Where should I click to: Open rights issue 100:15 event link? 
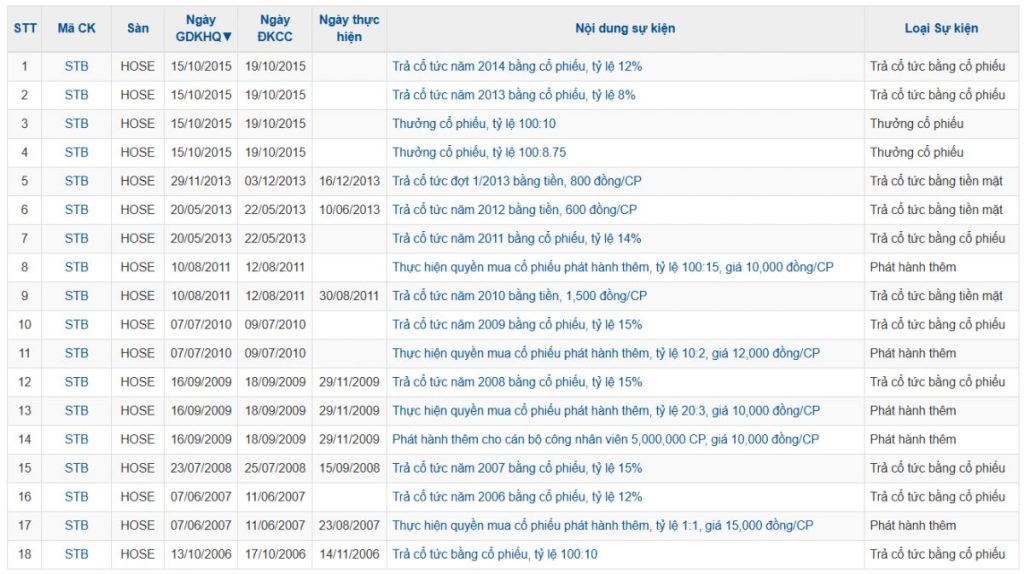pos(612,267)
